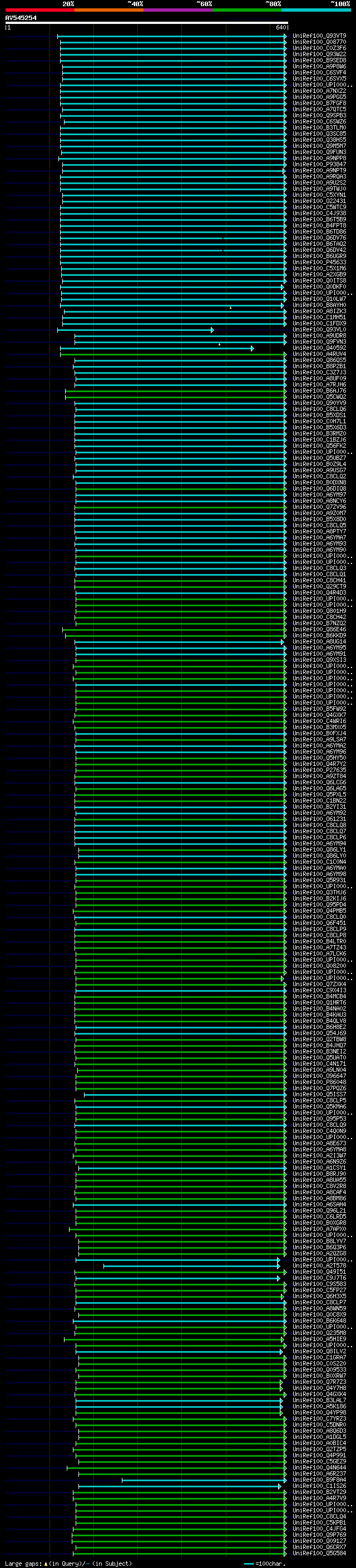The height and width of the screenshot is (1568, 356).
Task: Open hit UniRef100_Q9XSI3
Action: [x=319, y=660]
